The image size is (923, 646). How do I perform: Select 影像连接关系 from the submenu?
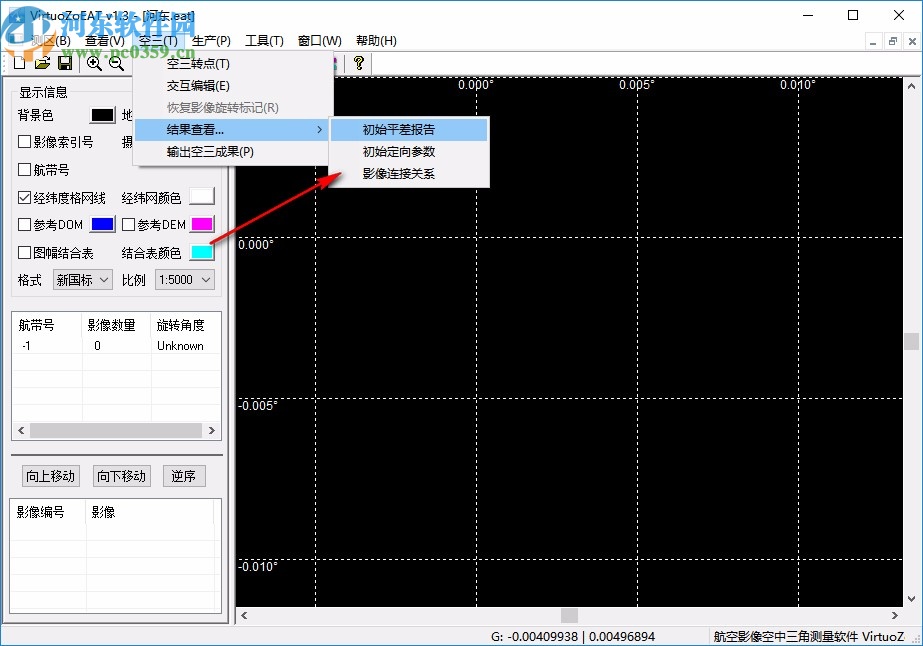click(x=399, y=176)
